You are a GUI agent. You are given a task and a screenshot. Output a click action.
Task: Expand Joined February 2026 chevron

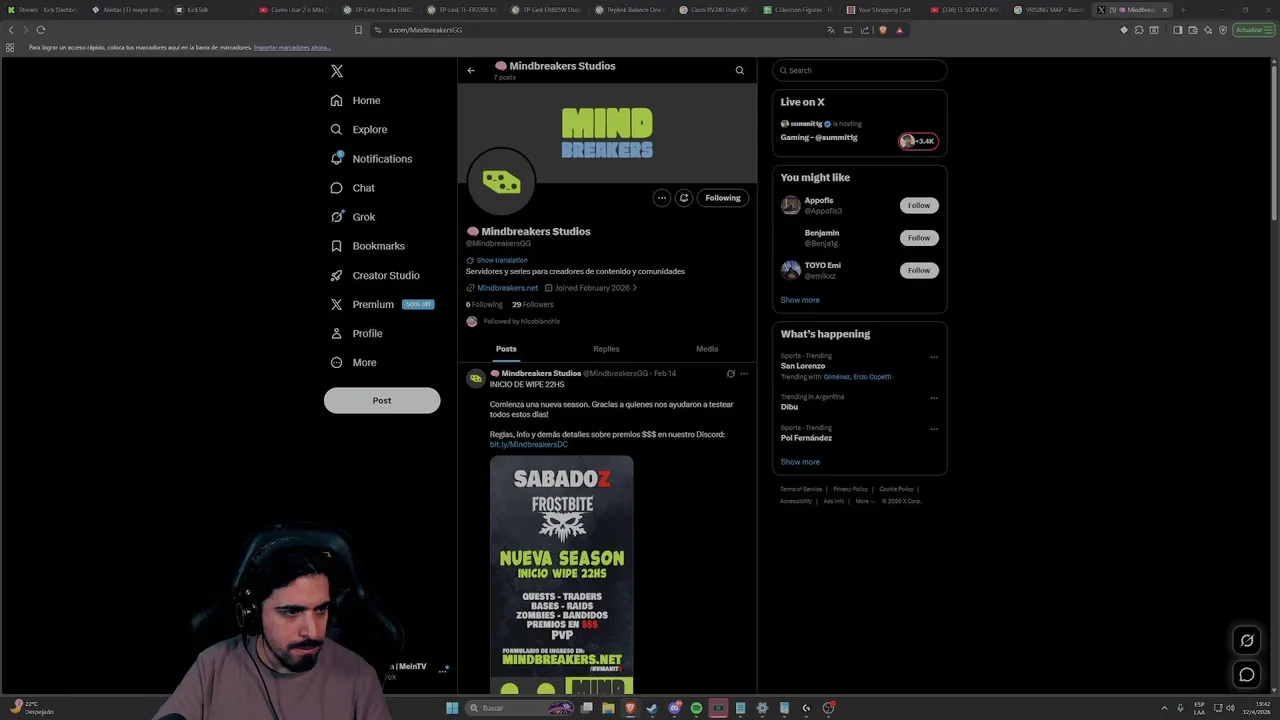[x=634, y=288]
